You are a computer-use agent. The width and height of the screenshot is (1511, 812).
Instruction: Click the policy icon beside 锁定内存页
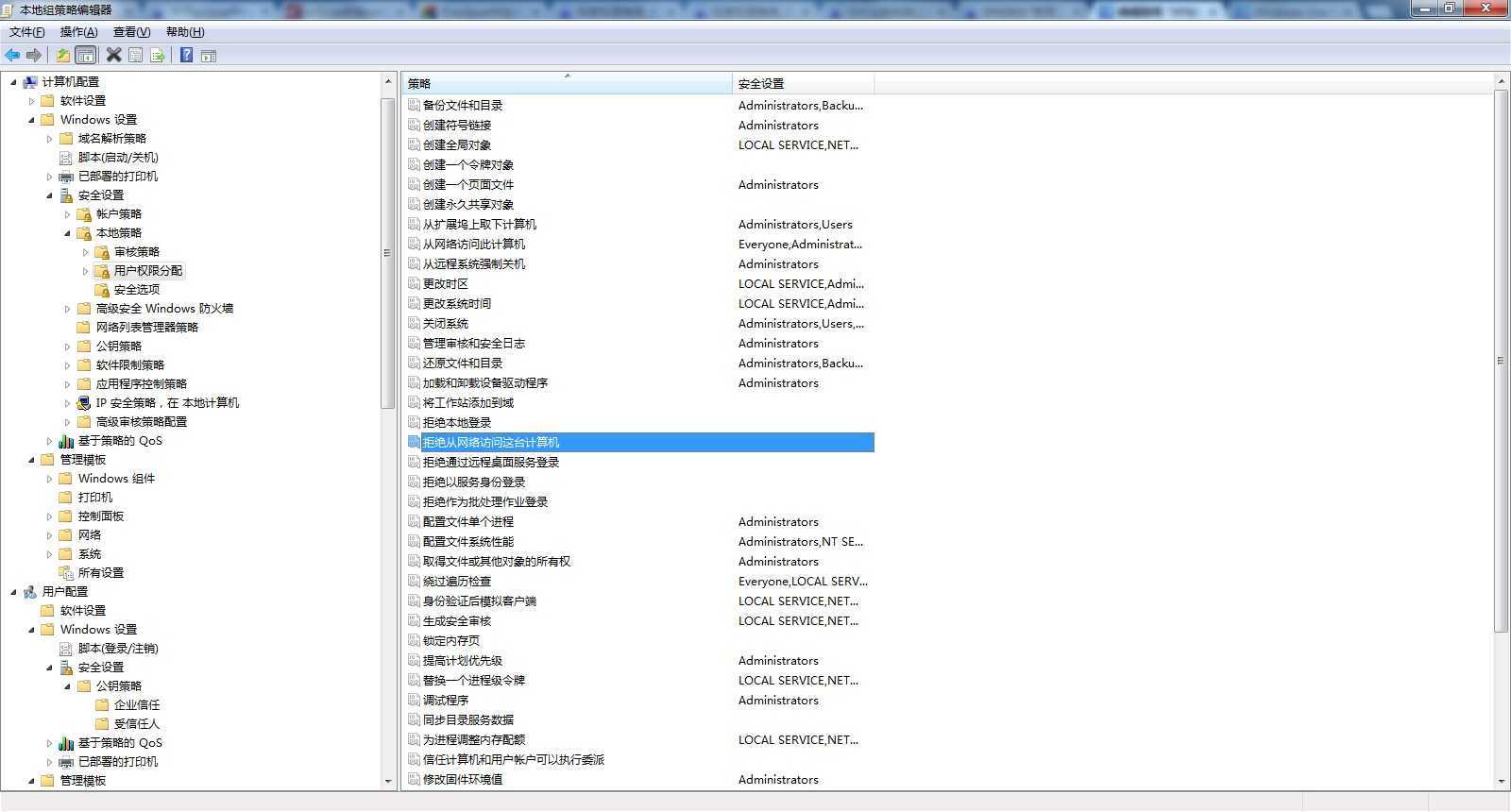414,640
